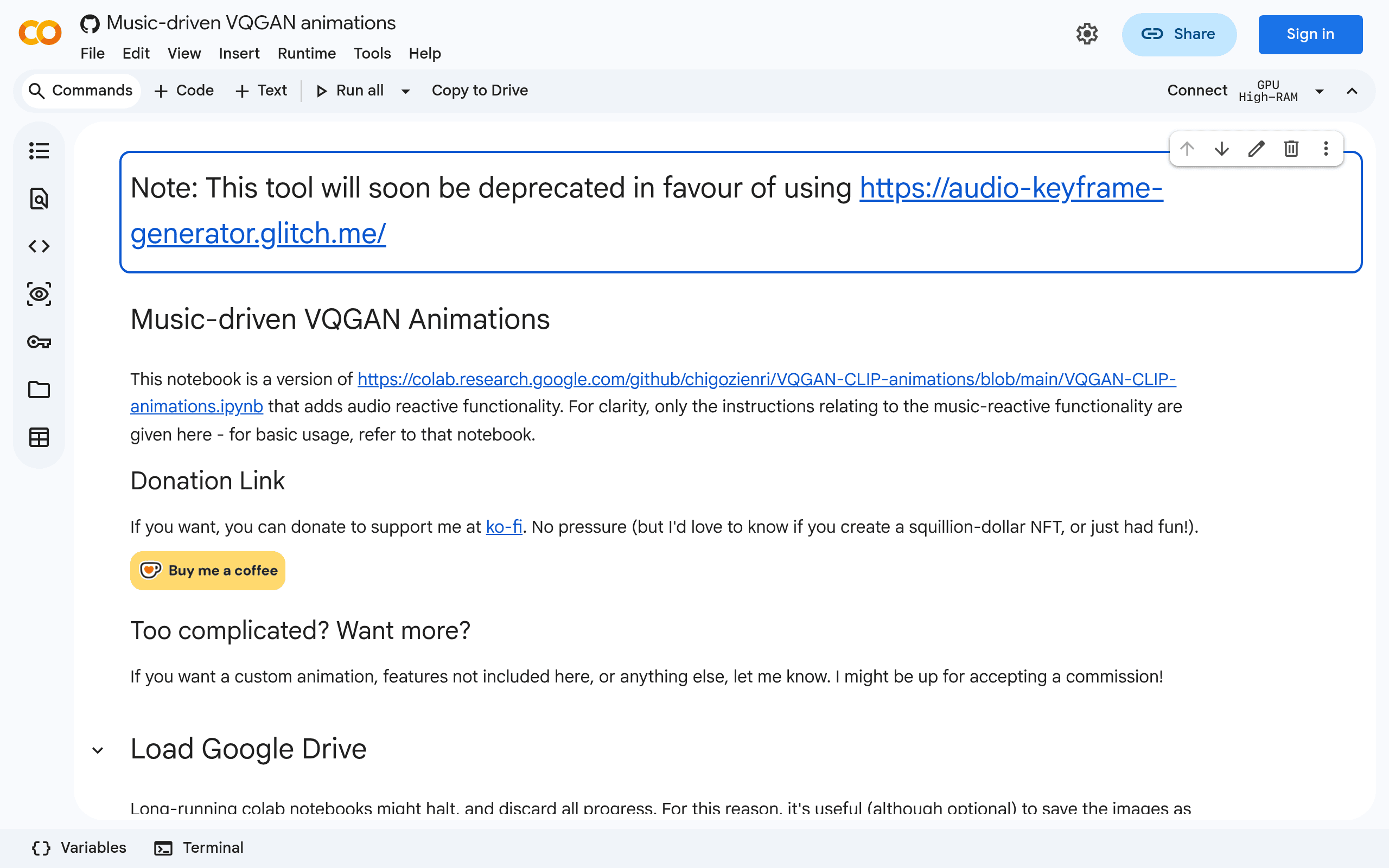Collapse the Load Google Drive section
Image resolution: width=1389 pixels, height=868 pixels.
point(98,750)
